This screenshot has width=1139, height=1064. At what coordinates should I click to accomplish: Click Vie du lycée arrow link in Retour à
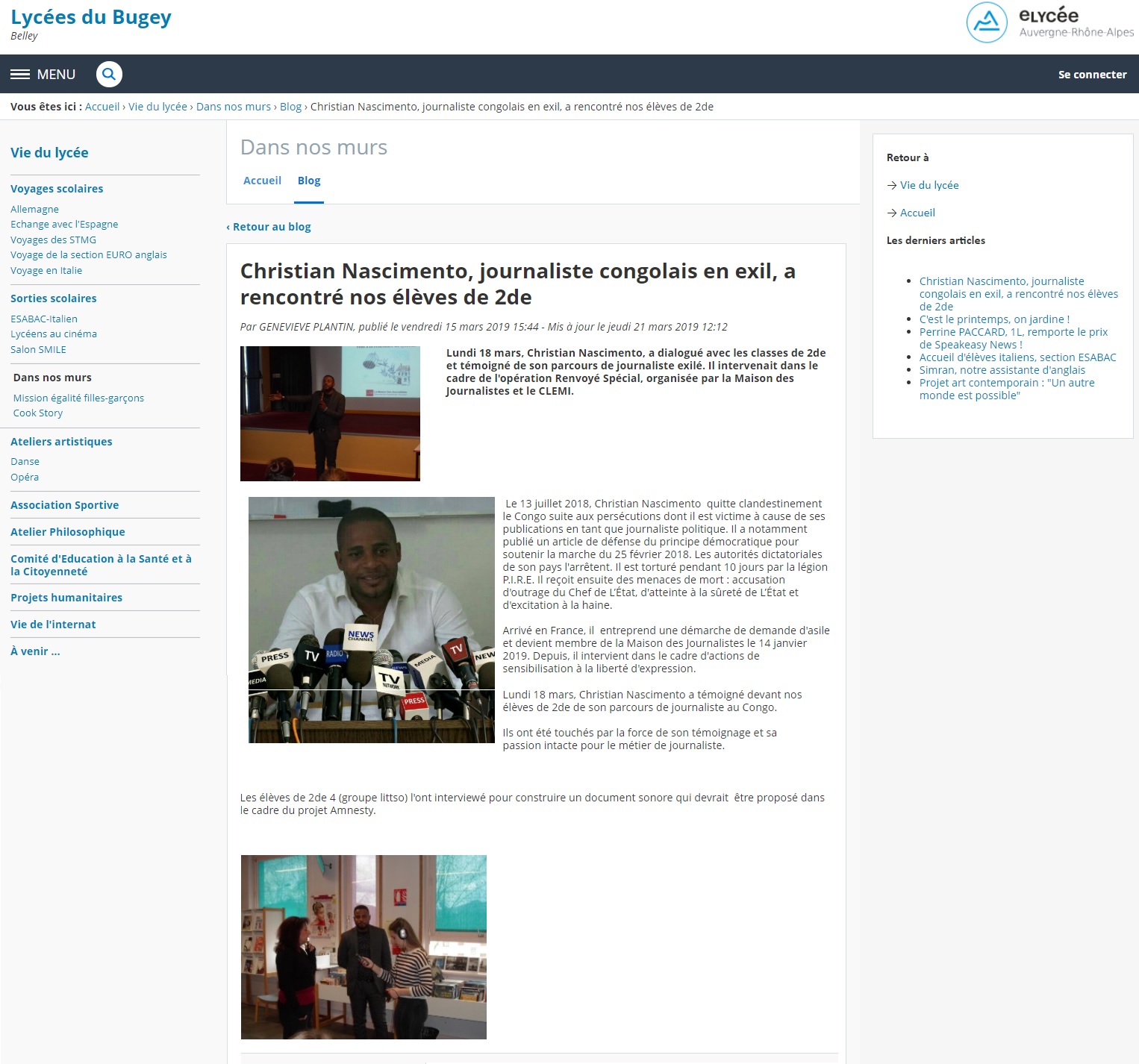[929, 185]
